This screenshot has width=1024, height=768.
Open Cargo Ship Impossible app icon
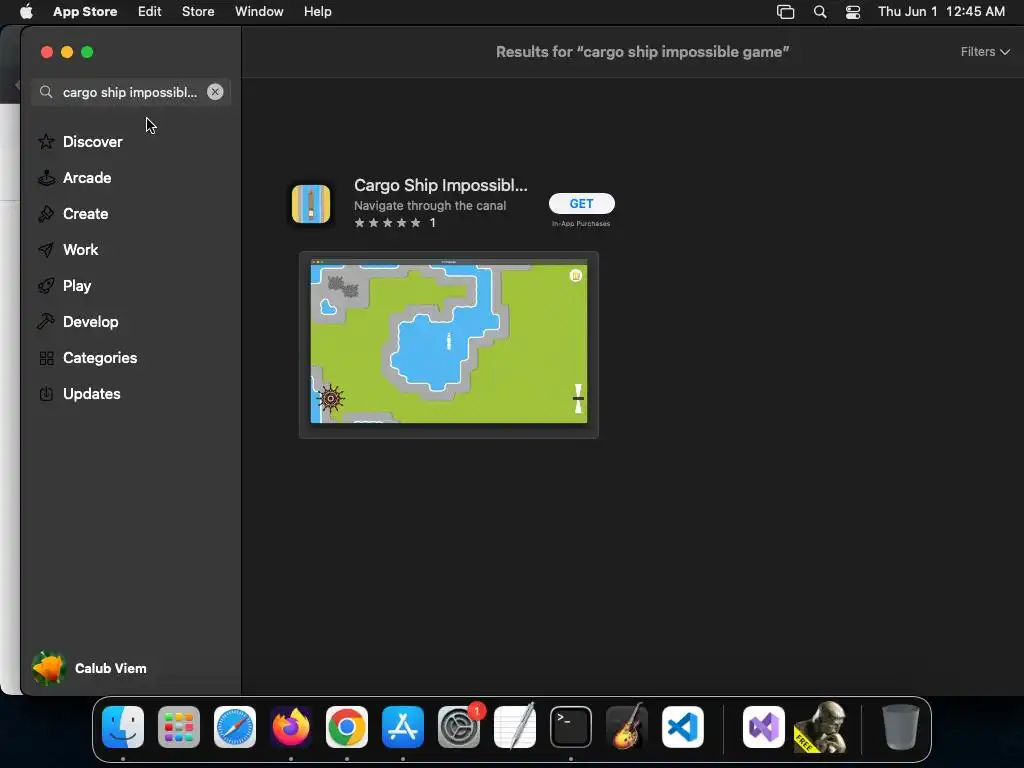[311, 204]
